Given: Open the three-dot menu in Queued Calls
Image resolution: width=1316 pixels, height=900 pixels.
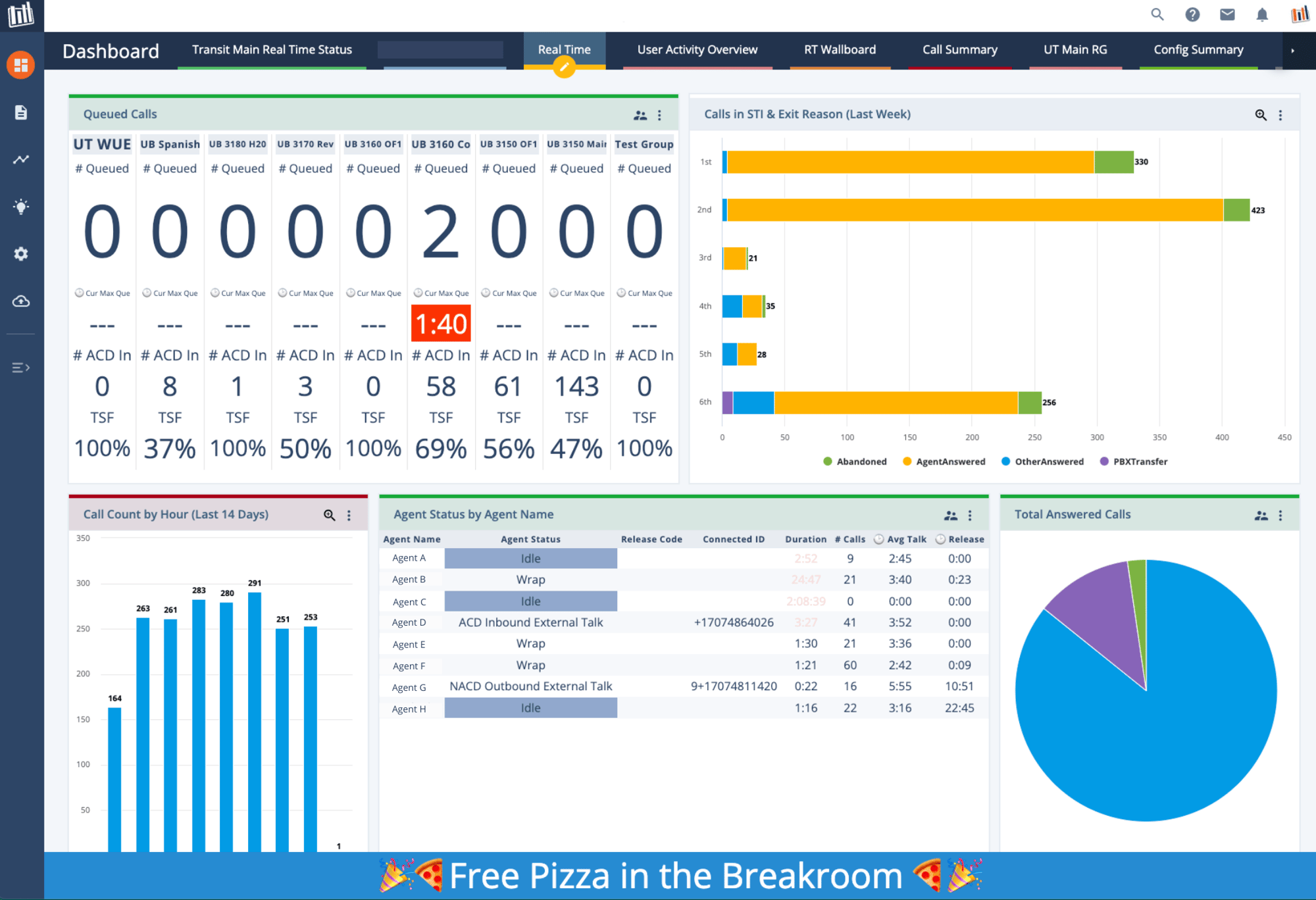Looking at the screenshot, I should click(x=659, y=115).
